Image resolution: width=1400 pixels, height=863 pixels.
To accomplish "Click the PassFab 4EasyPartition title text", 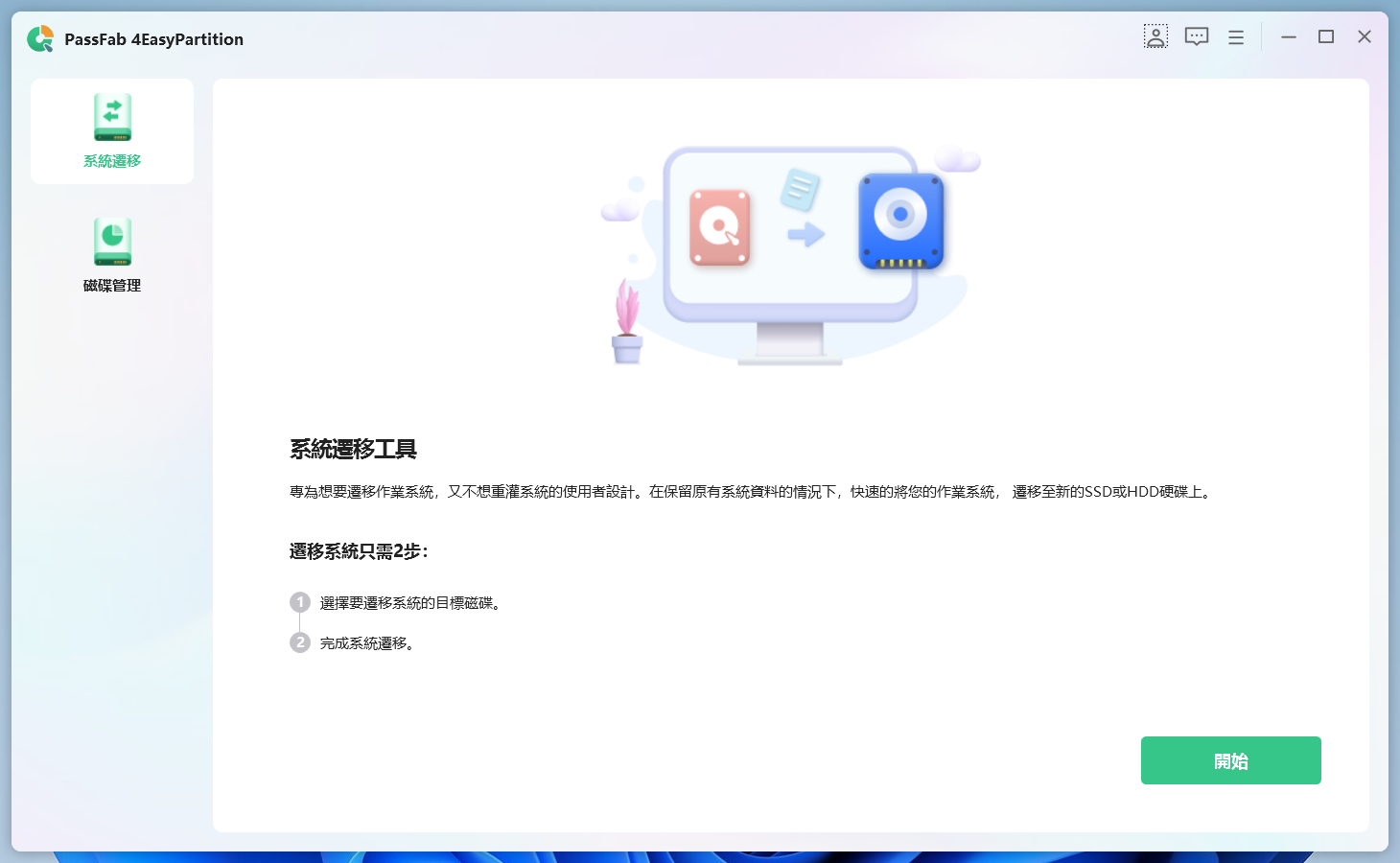I will (153, 38).
